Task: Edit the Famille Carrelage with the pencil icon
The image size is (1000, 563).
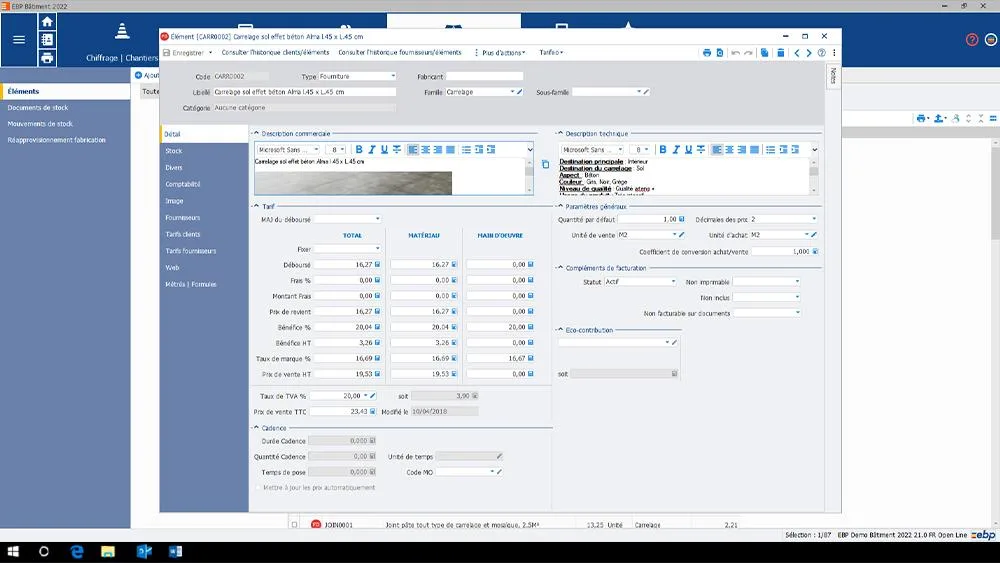Action: point(520,92)
